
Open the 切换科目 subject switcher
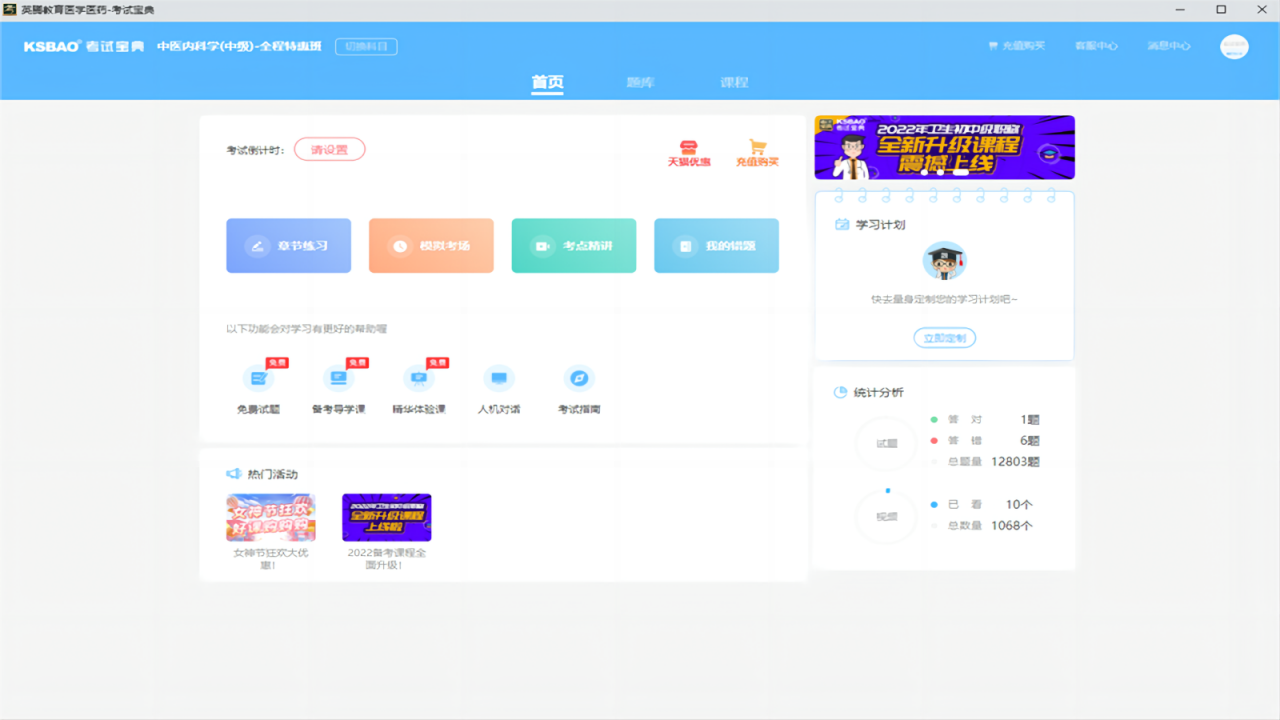pyautogui.click(x=366, y=46)
